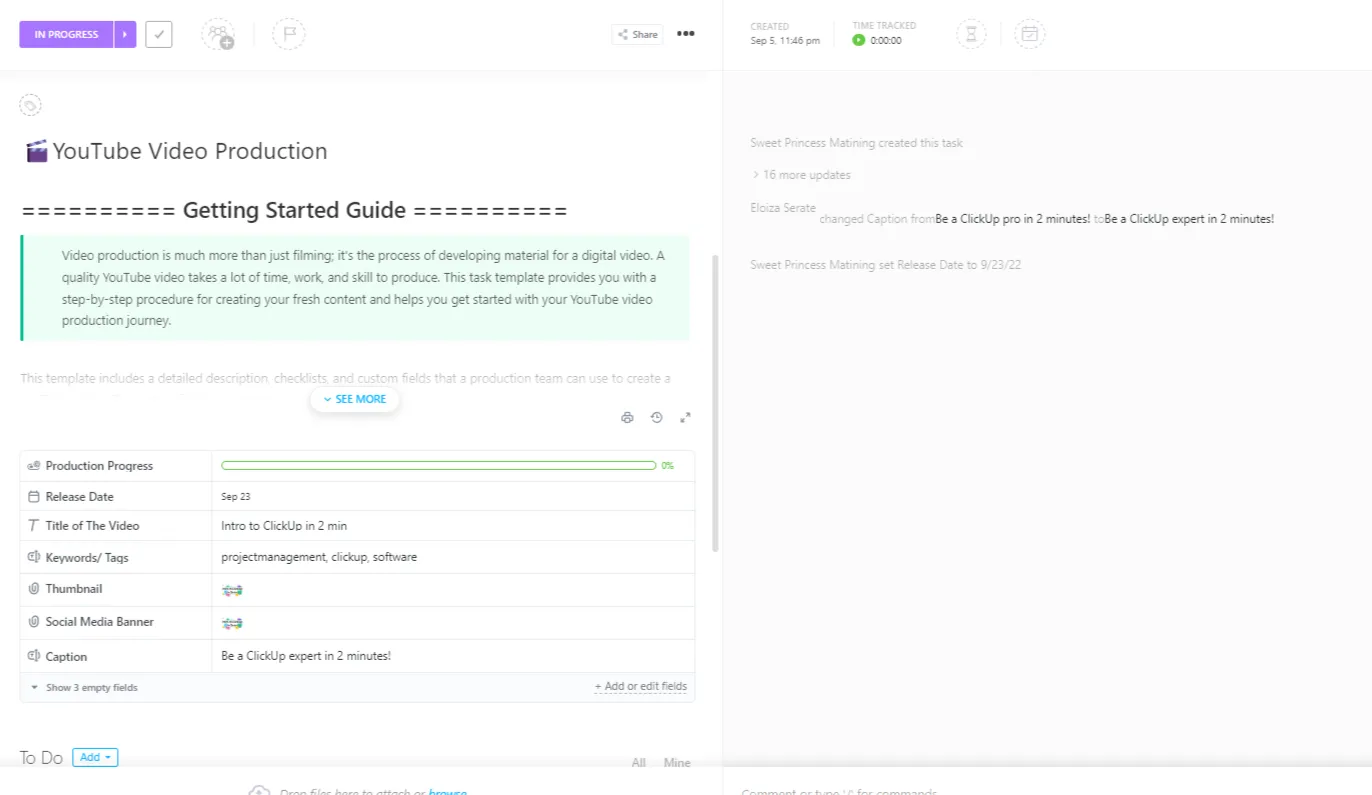This screenshot has height=795, width=1372.
Task: Open the Add dropdown beside To Do
Action: (x=95, y=758)
